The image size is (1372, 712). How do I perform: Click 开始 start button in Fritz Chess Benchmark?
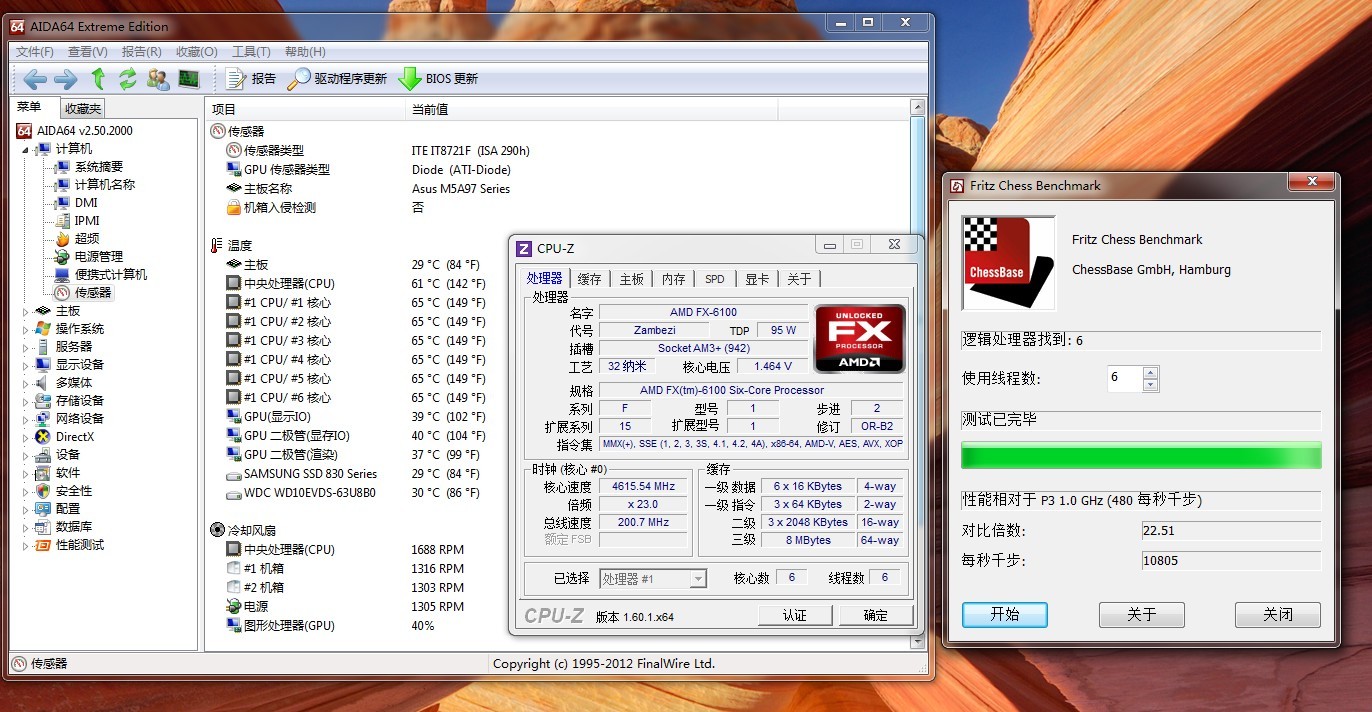point(1005,614)
